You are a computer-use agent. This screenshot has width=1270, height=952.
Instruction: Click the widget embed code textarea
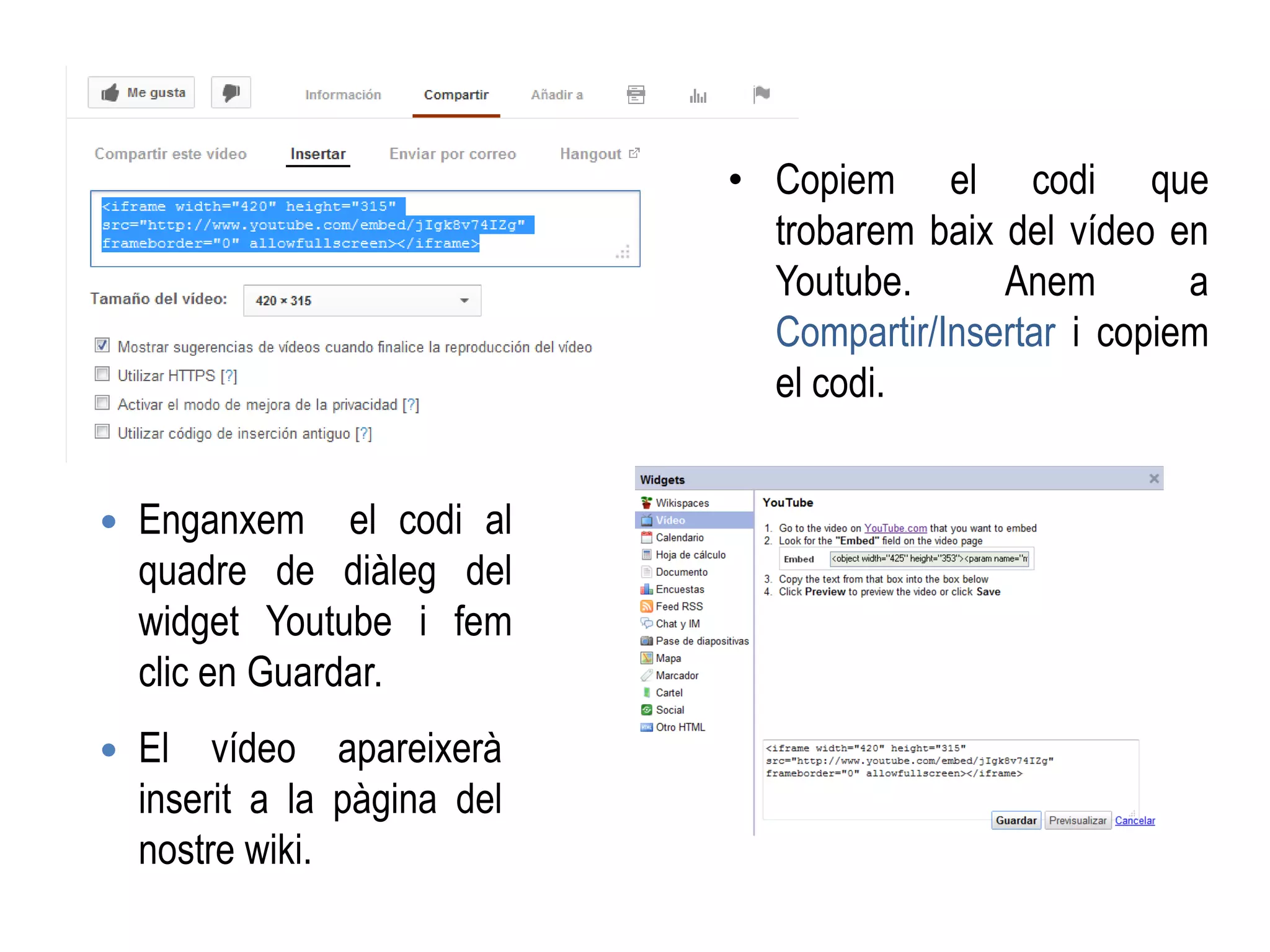pos(951,780)
